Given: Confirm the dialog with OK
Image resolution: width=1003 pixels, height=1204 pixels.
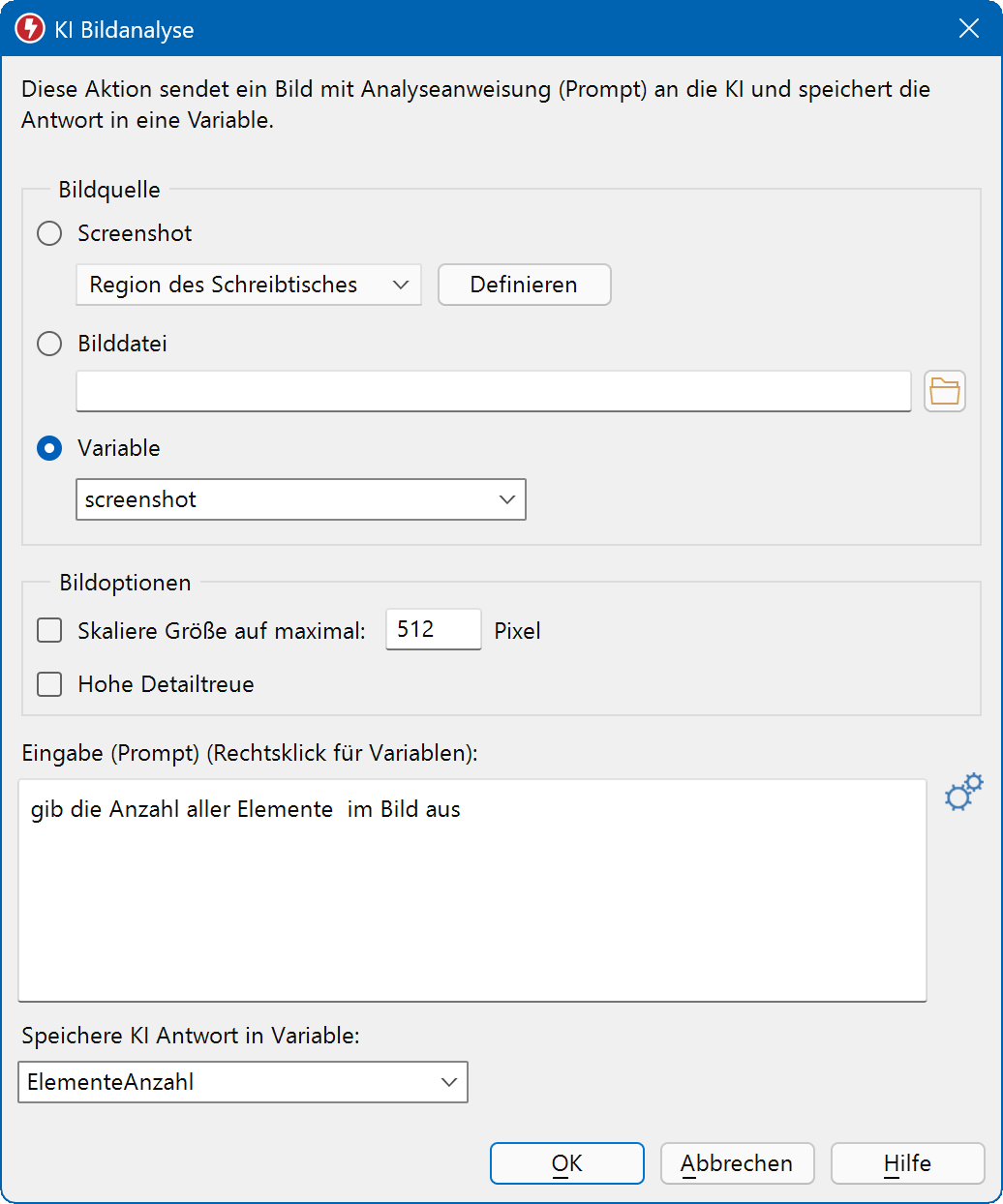Looking at the screenshot, I should [x=566, y=1163].
